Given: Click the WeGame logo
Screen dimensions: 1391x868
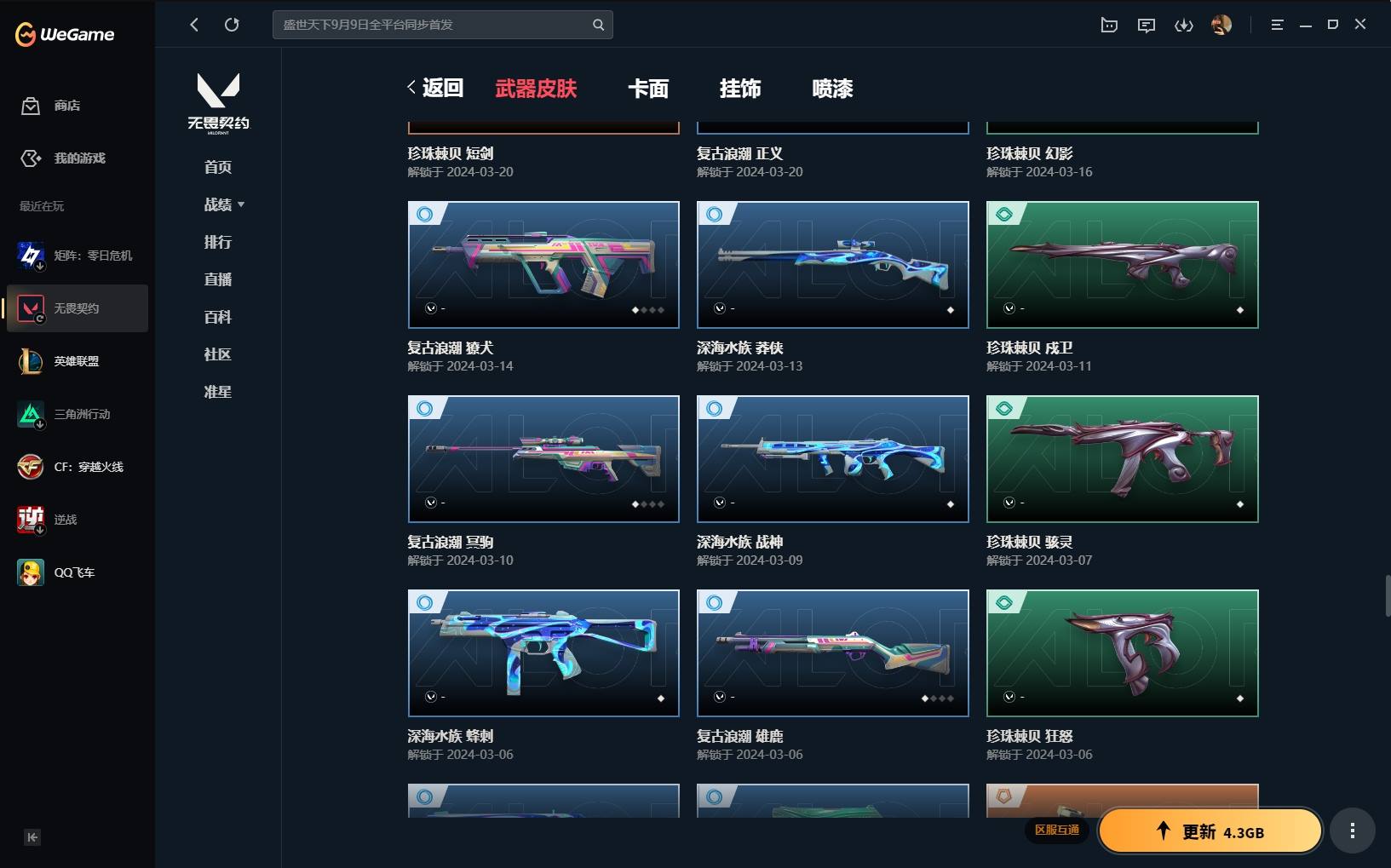Looking at the screenshot, I should (65, 34).
